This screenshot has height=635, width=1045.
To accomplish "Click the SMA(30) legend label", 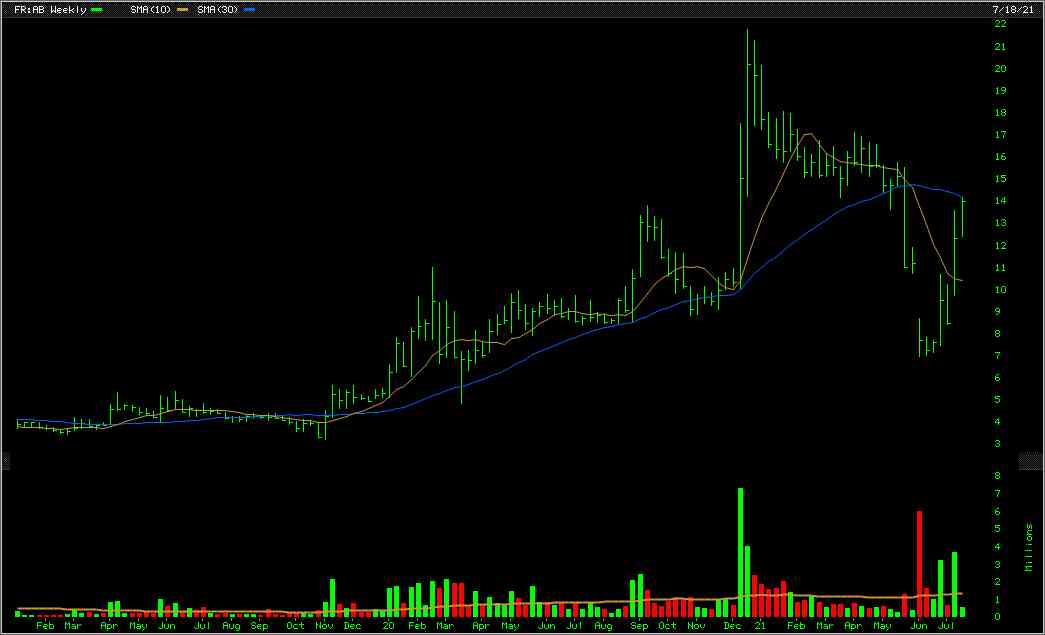I will click(217, 10).
